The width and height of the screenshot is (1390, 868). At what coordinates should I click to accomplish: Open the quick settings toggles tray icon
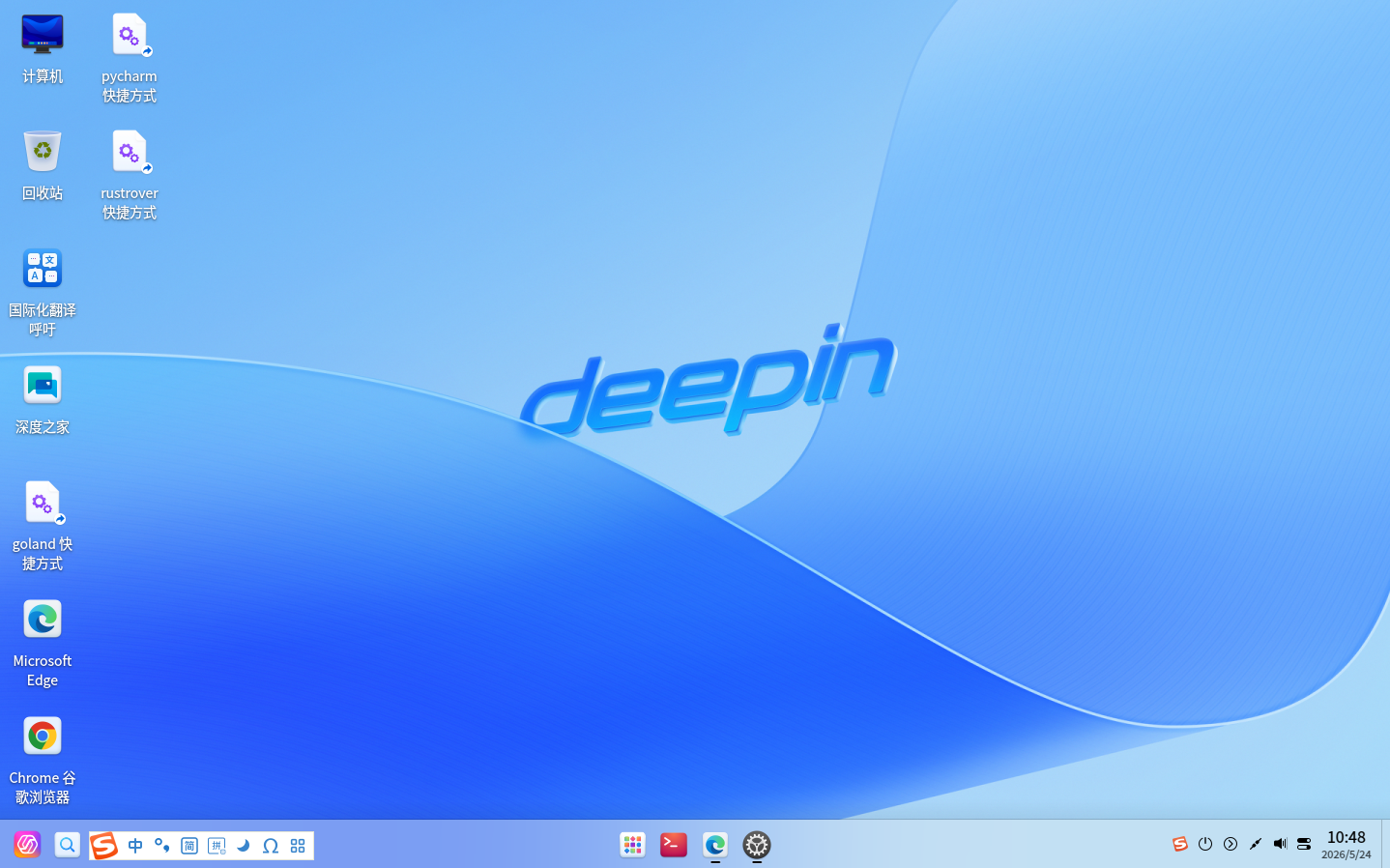(x=1304, y=844)
